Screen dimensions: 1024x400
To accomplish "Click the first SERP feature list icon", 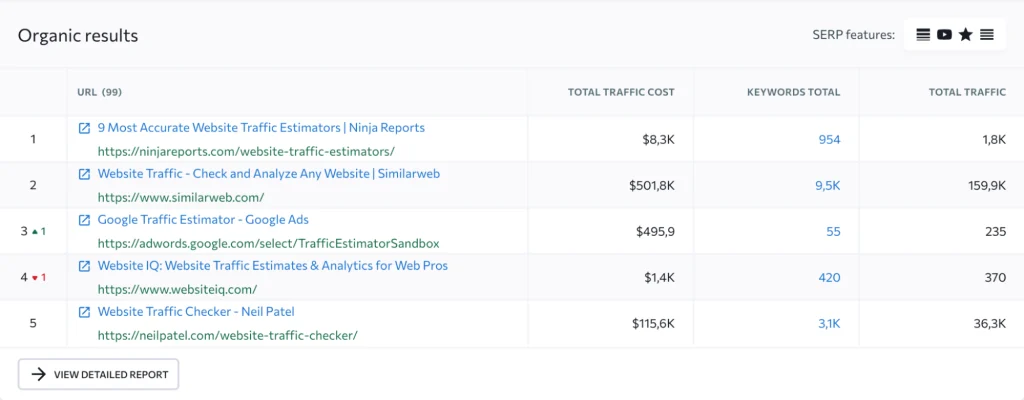I will (923, 35).
